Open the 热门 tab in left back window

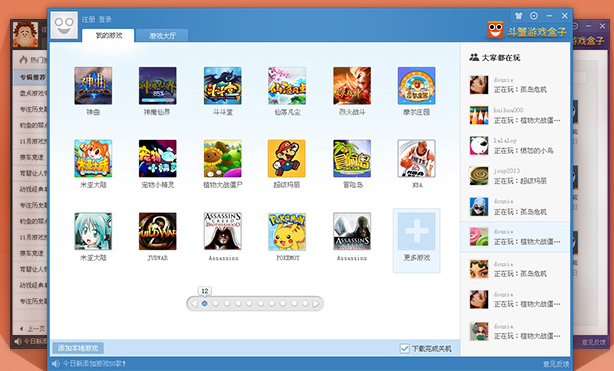click(34, 60)
